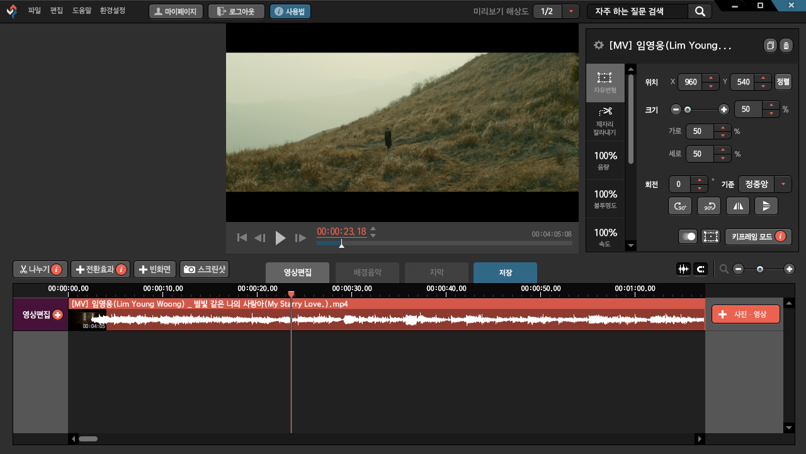Decrease size with the minus icon
806x454 pixels.
[675, 110]
